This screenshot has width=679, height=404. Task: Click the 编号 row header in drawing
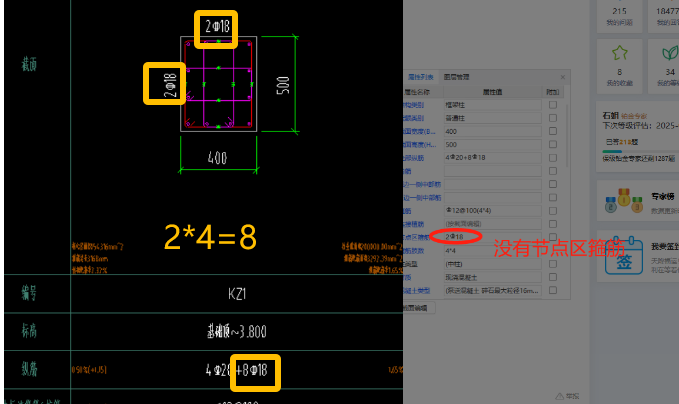click(x=29, y=293)
